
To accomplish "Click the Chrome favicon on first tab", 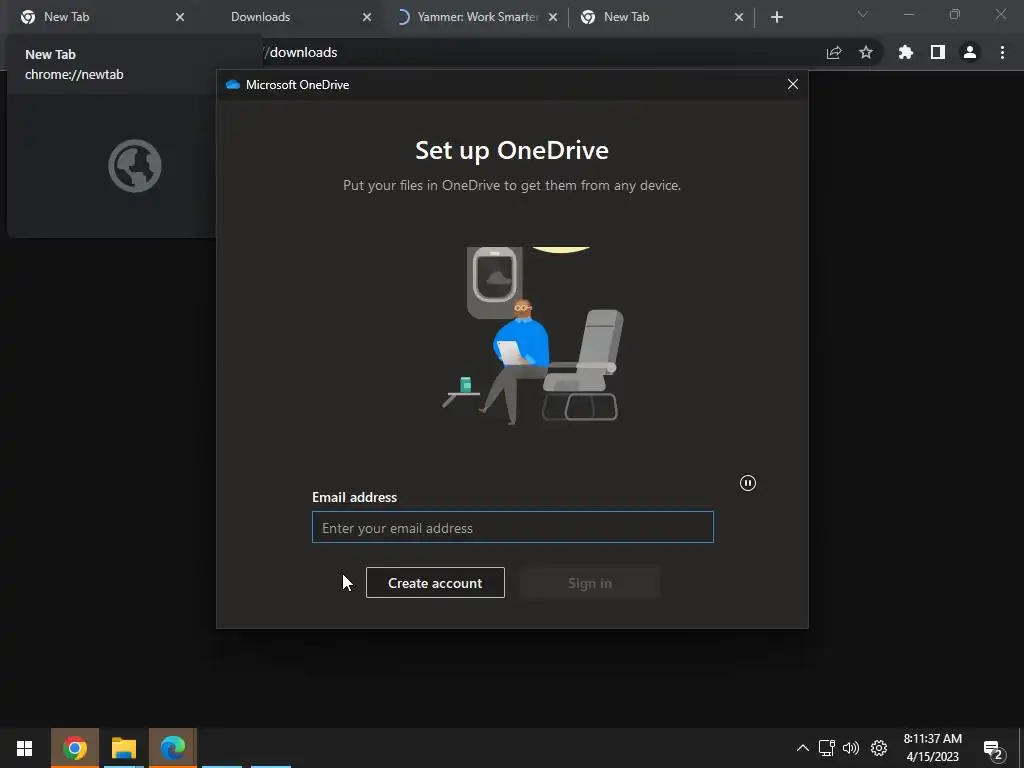I will tap(28, 17).
